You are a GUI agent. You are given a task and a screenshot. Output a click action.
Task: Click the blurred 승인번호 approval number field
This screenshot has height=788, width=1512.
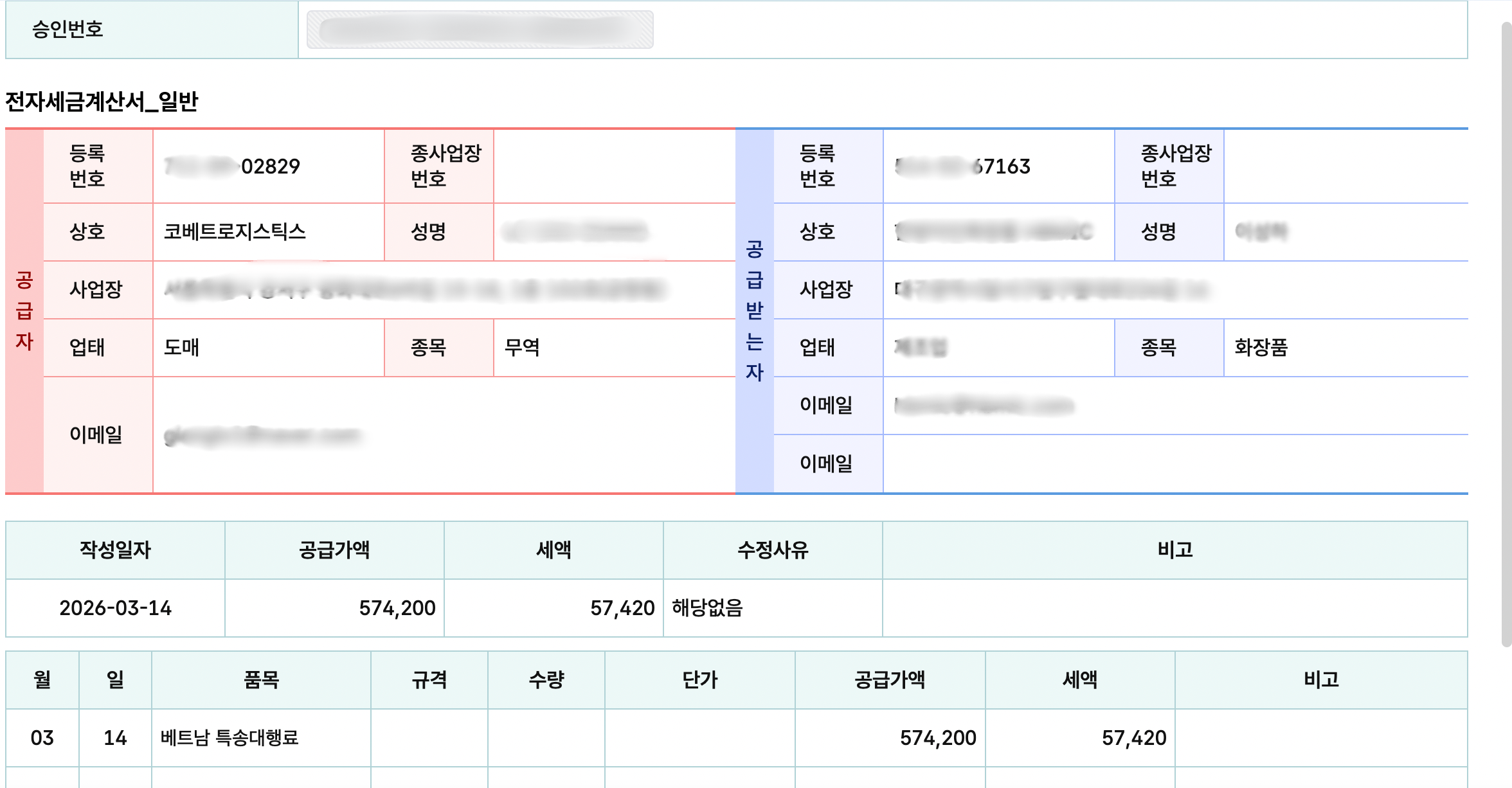480,30
